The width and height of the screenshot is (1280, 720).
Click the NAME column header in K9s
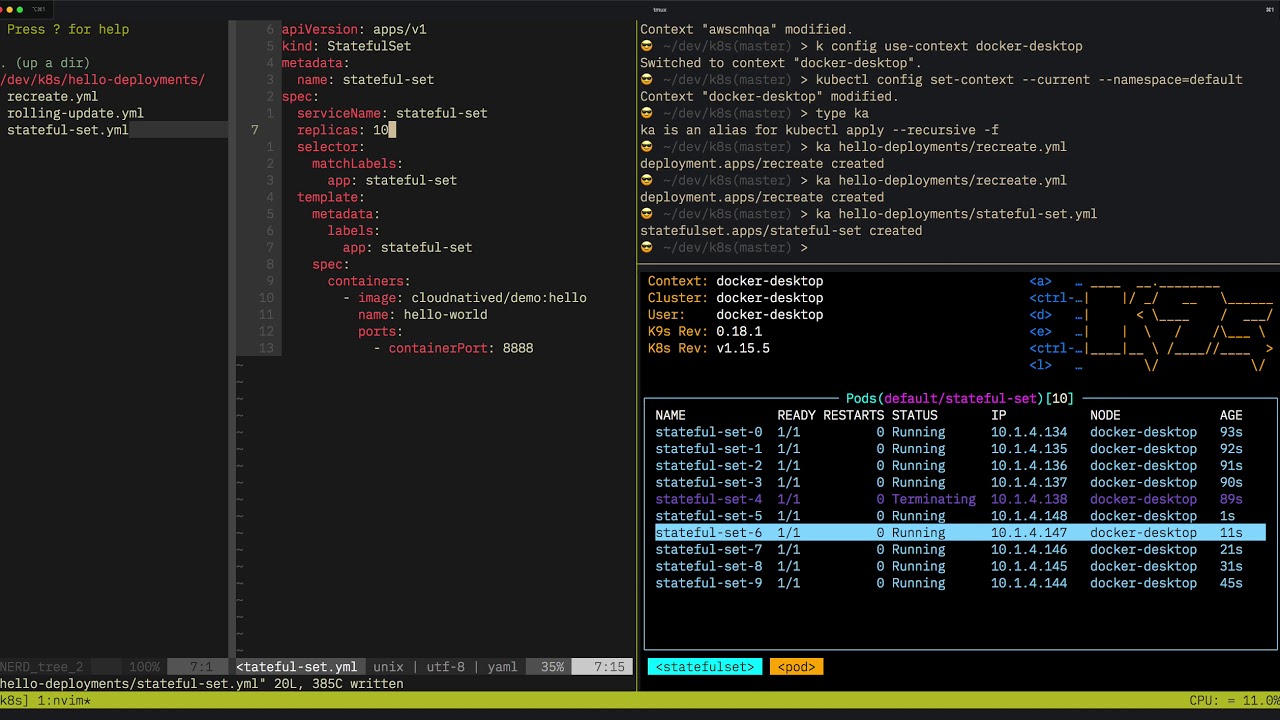(x=670, y=415)
